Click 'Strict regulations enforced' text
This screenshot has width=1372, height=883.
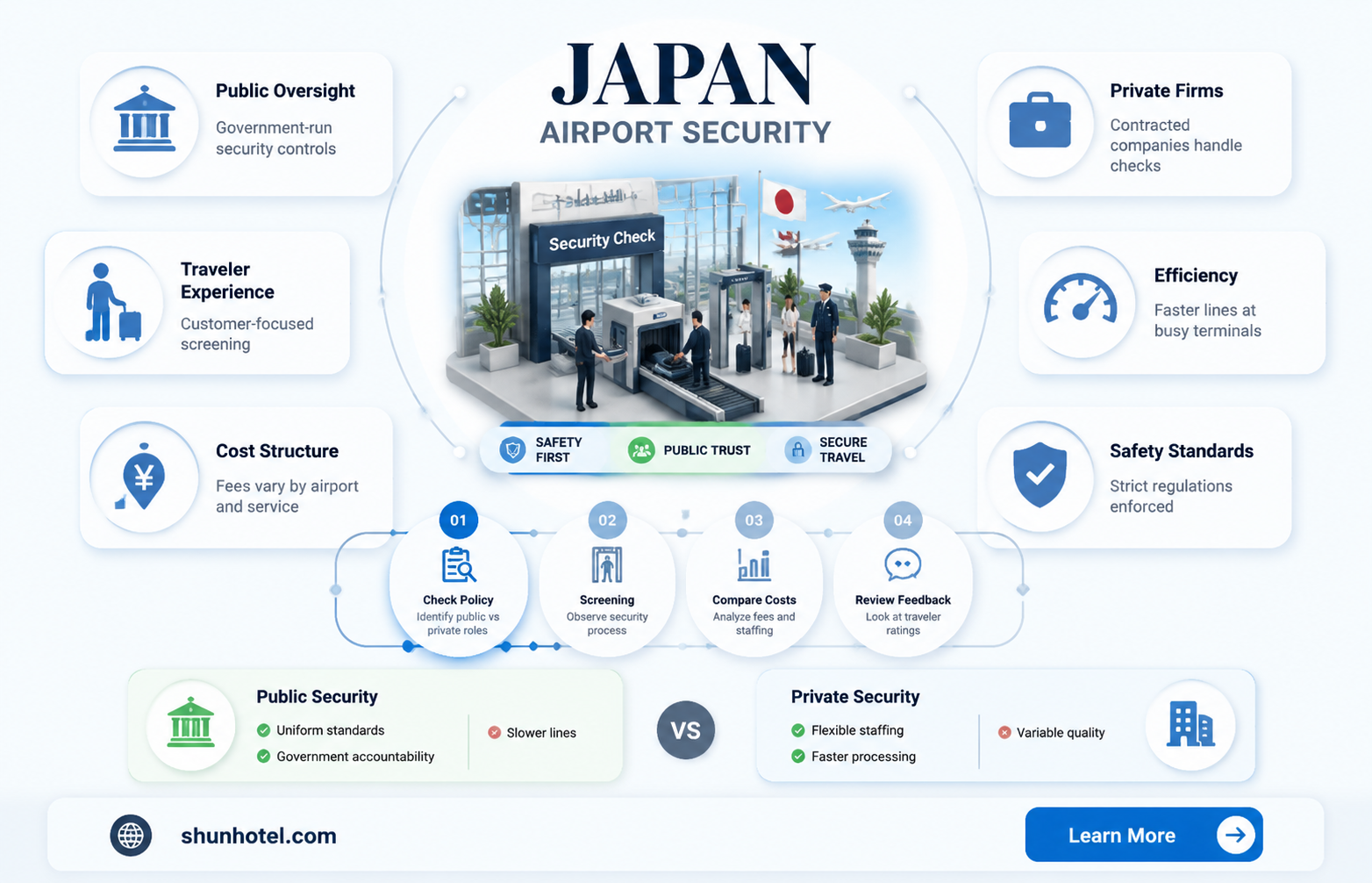coord(1170,496)
